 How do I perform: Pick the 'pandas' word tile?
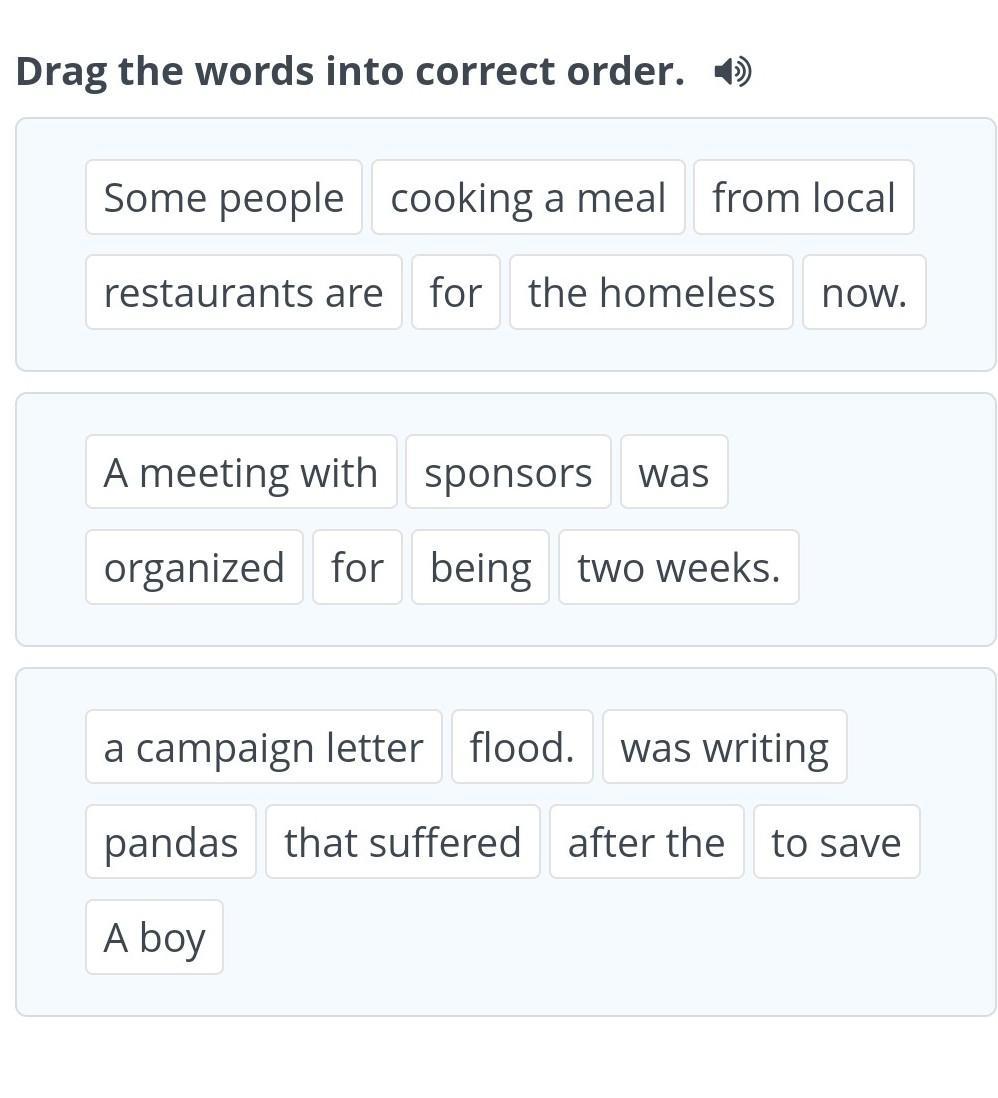point(171,842)
